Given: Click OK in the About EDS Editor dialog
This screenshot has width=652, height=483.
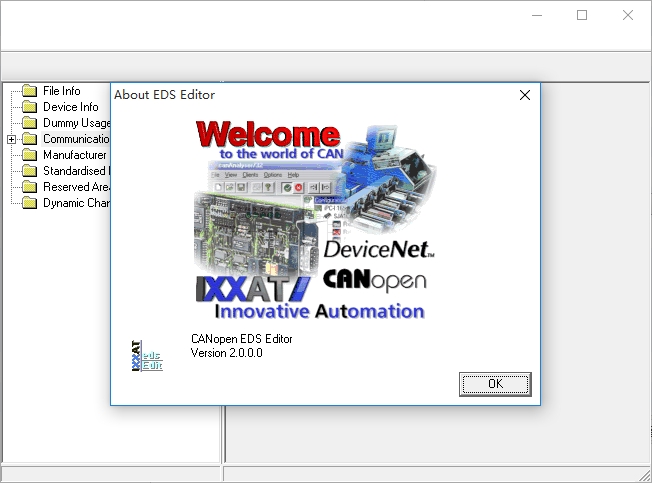Looking at the screenshot, I should [x=495, y=384].
